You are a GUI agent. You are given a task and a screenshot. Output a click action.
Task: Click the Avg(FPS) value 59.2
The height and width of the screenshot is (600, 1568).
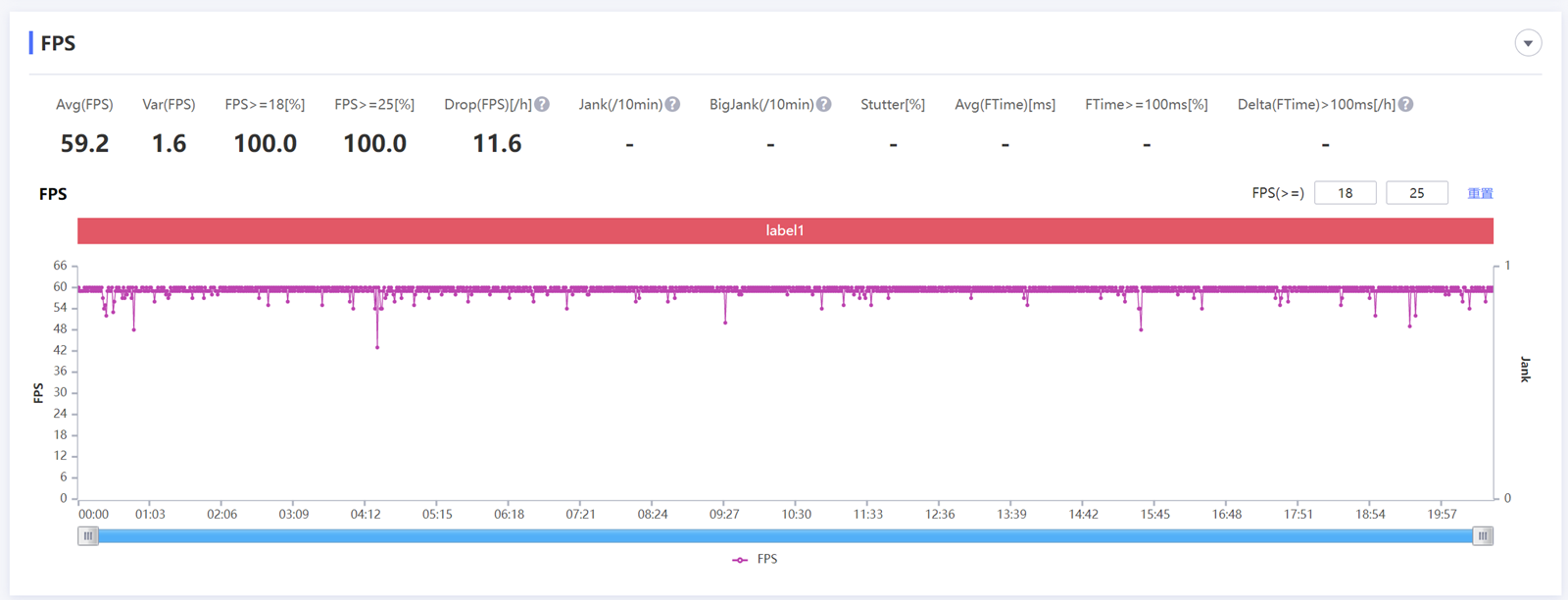coord(84,143)
